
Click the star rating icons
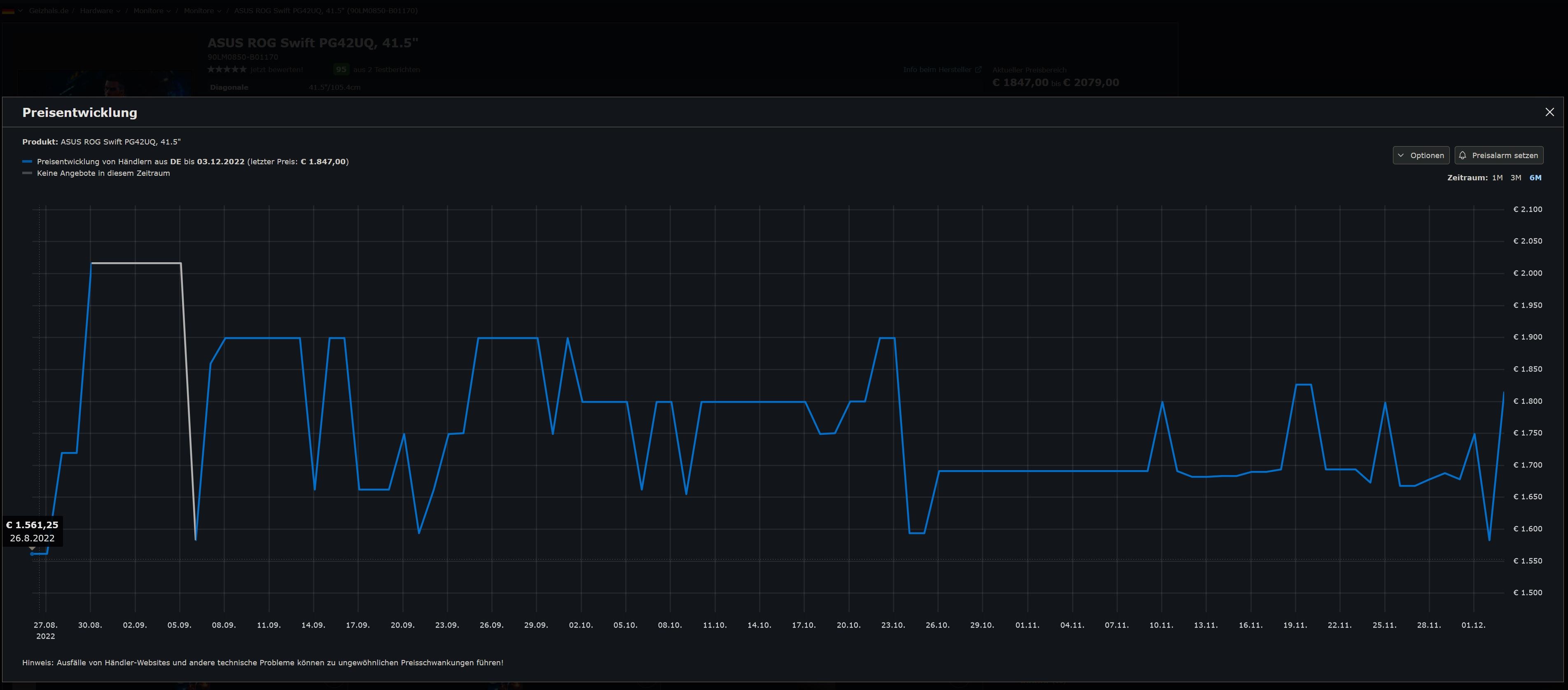[227, 70]
